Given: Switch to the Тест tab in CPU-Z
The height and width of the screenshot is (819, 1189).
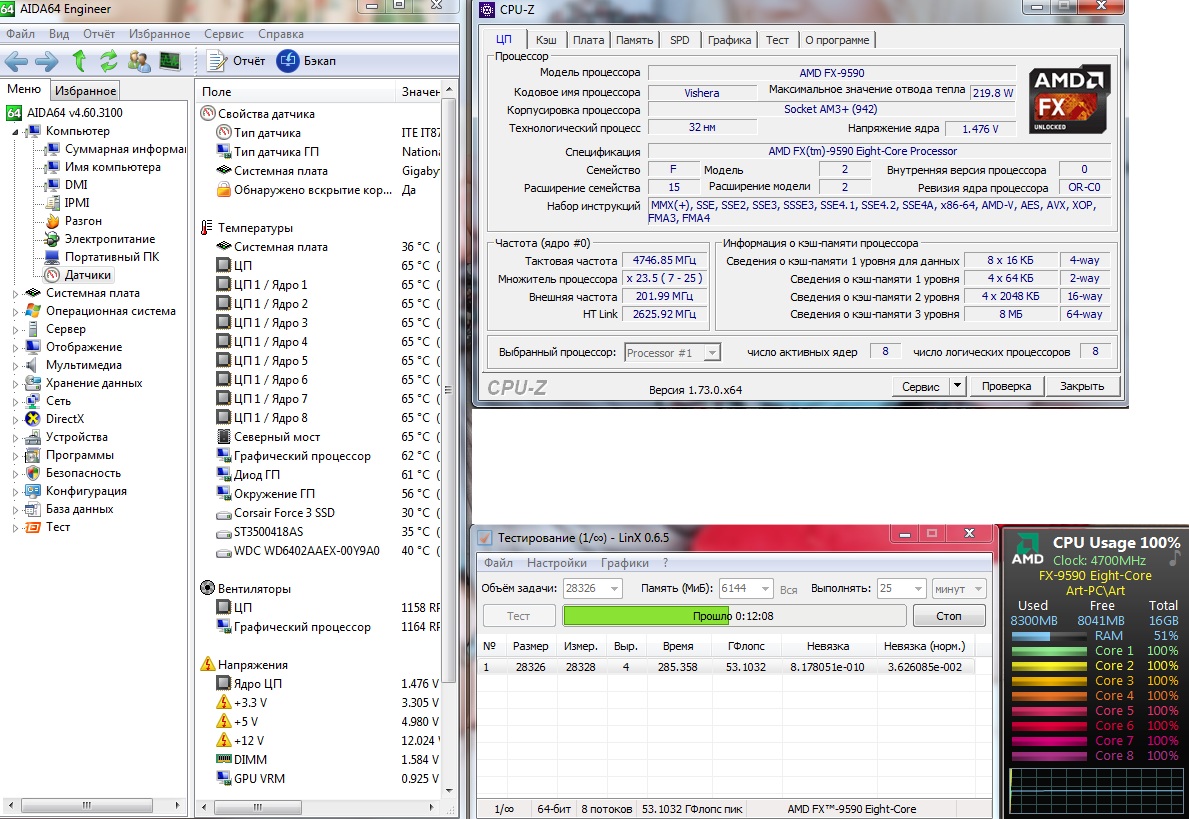Looking at the screenshot, I should click(x=777, y=40).
